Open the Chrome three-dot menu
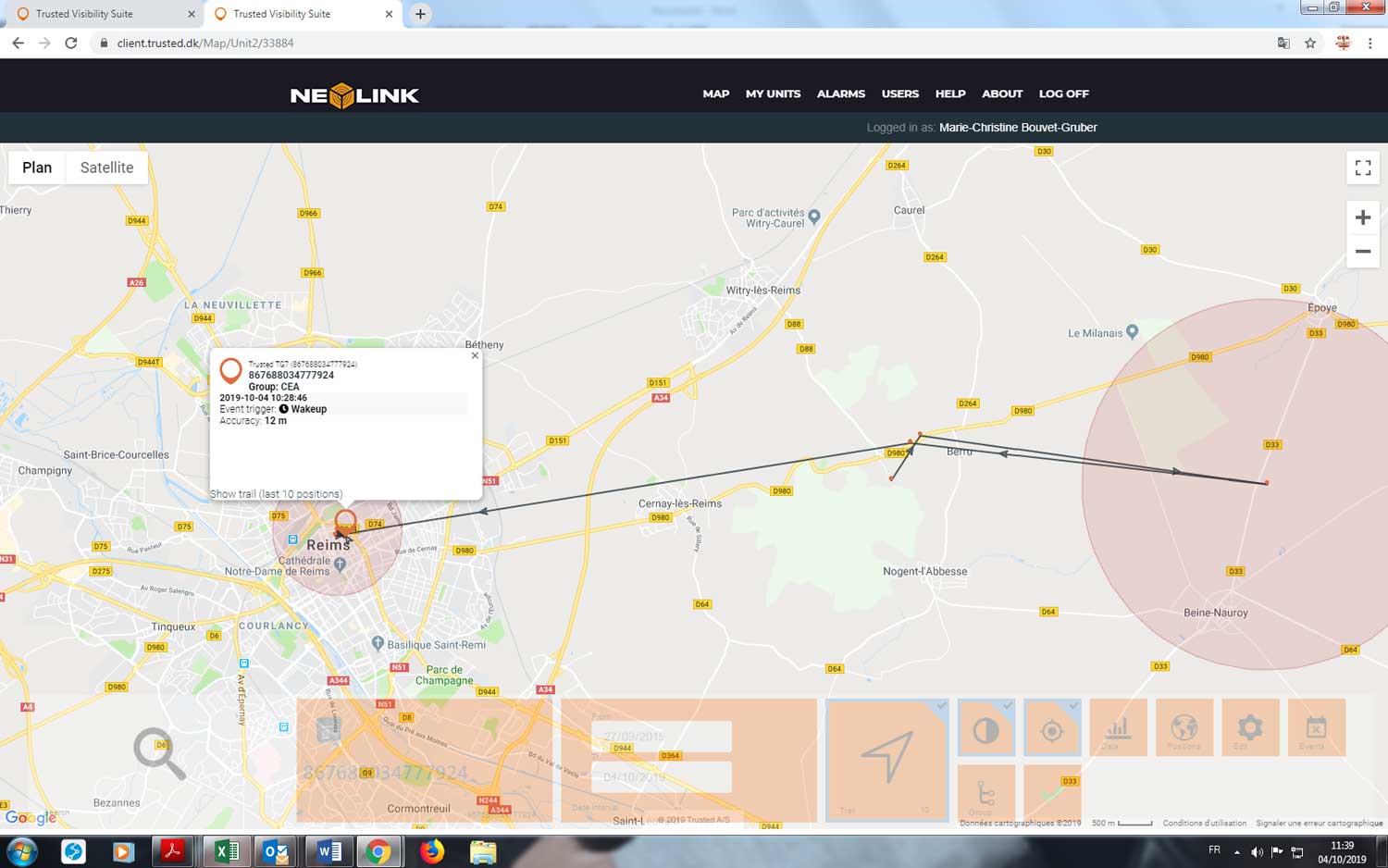1388x868 pixels. point(1369,43)
